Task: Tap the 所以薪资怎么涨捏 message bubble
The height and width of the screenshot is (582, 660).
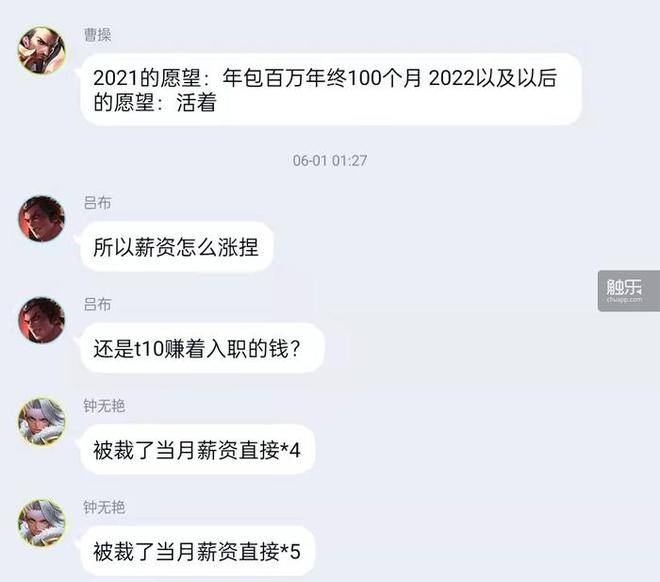Action: 177,247
